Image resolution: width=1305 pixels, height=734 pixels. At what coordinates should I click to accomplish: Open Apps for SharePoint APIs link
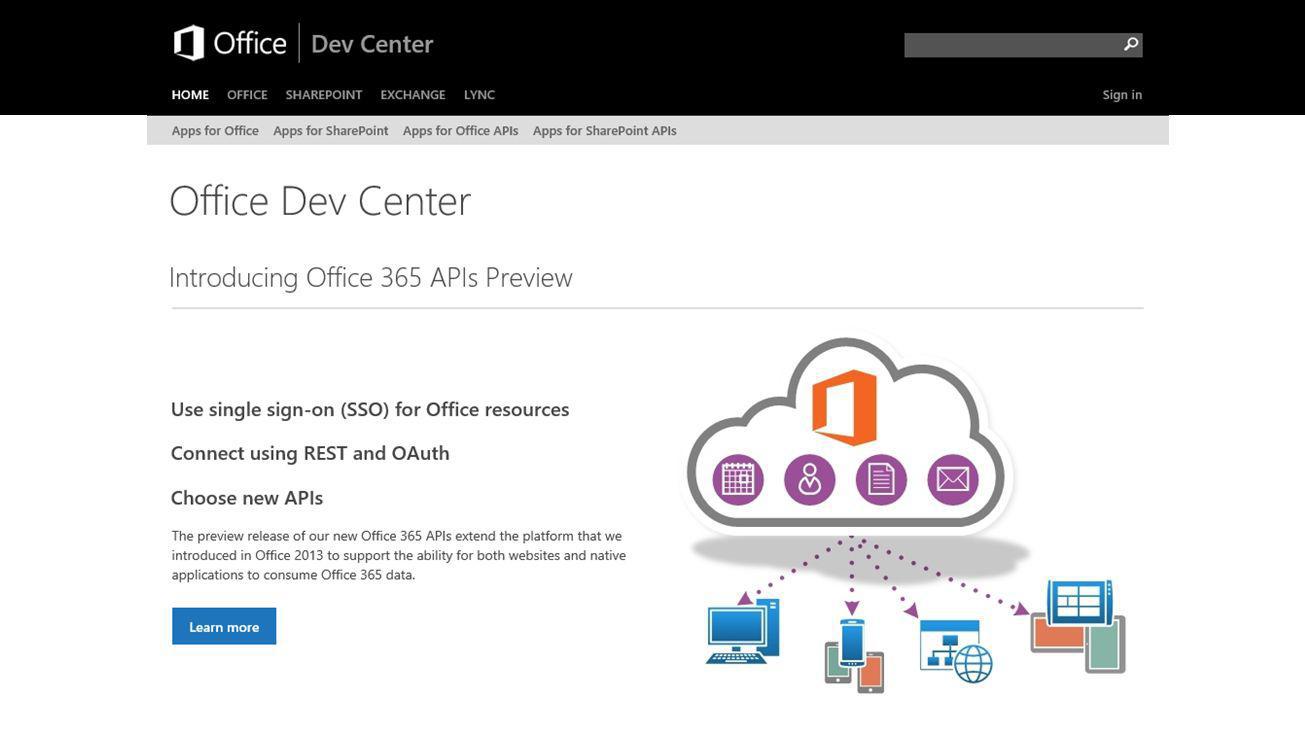pos(605,131)
